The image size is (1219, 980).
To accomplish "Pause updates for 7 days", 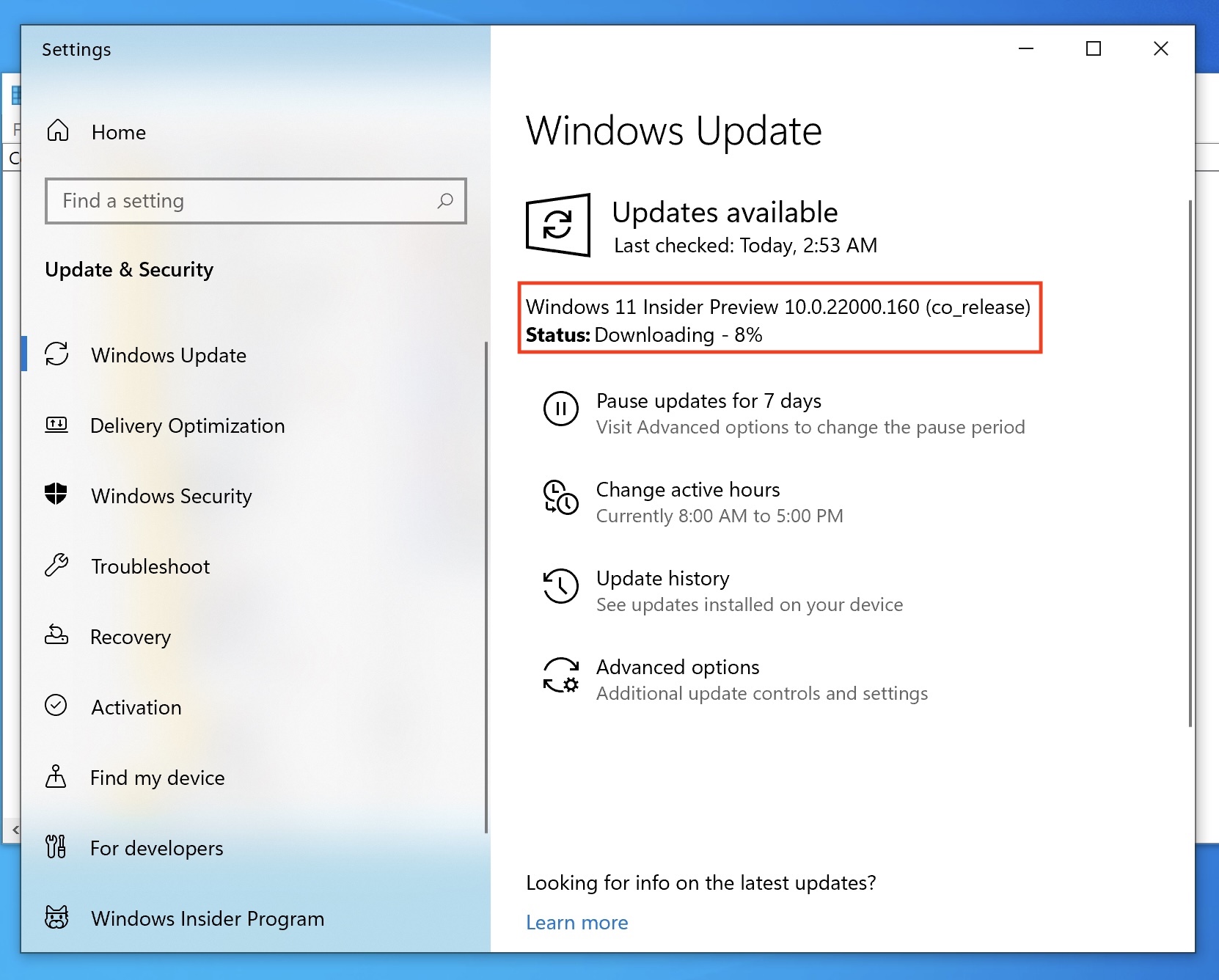I will 709,401.
